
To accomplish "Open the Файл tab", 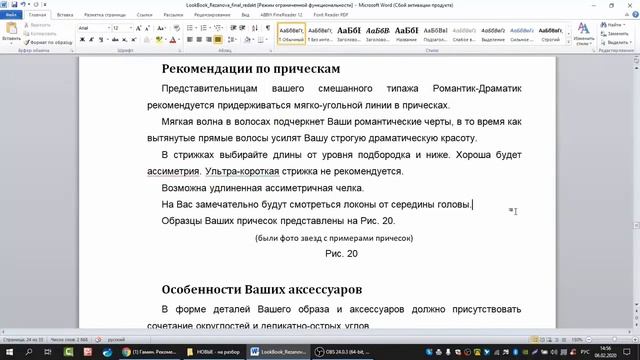I will (11, 15).
